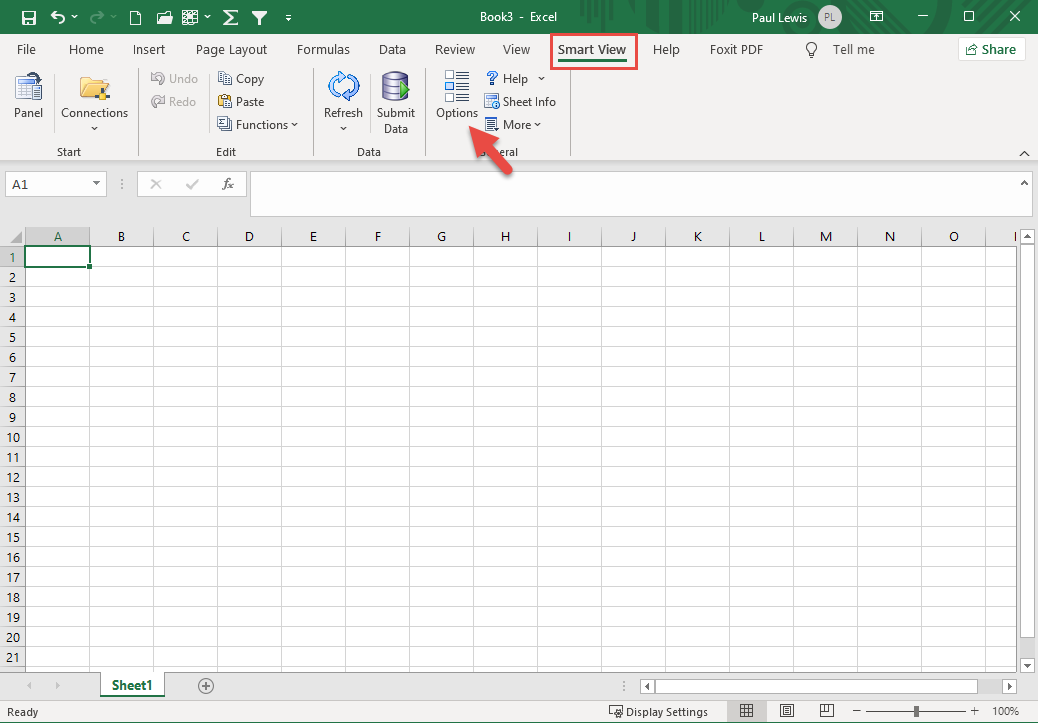Image resolution: width=1038 pixels, height=723 pixels.
Task: Click the Save icon
Action: [26, 17]
